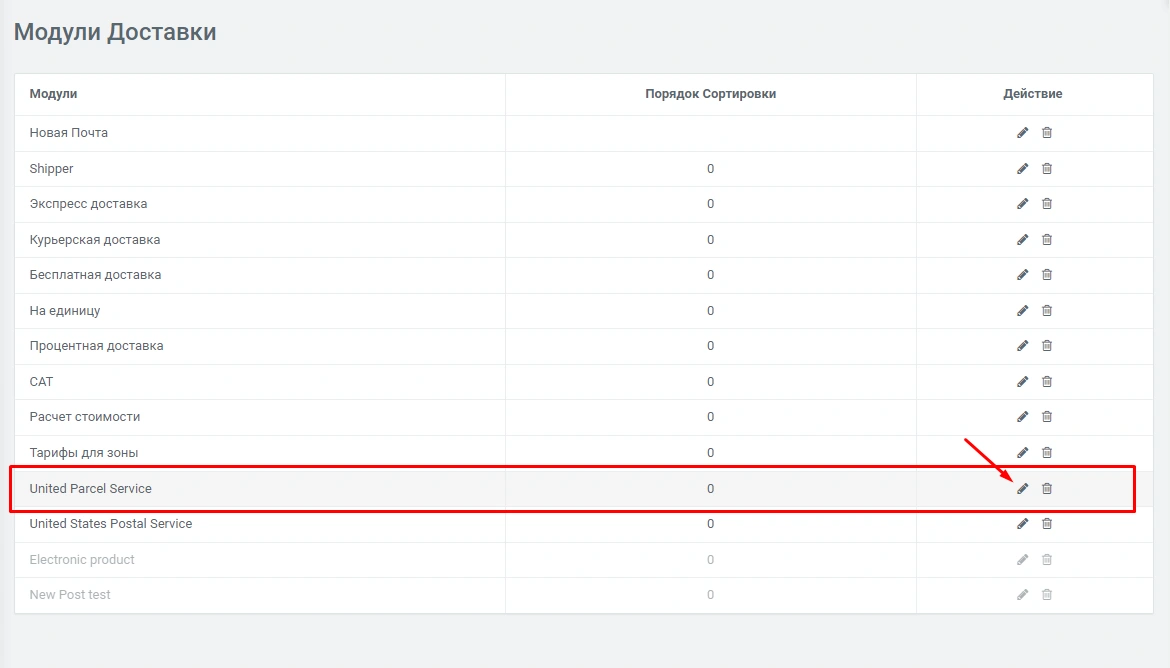Click the Порядок Сортировки column header
The width and height of the screenshot is (1170, 668).
710,94
